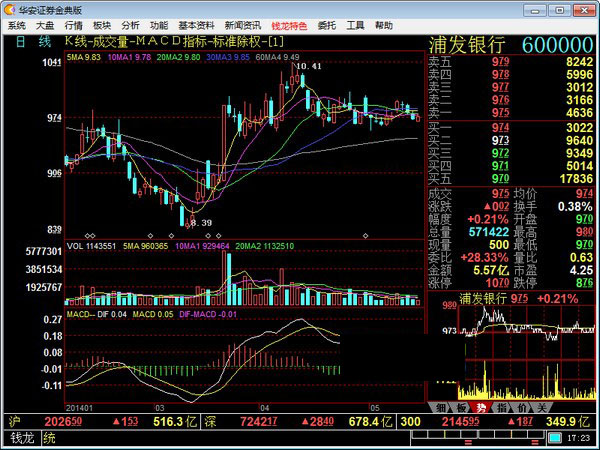Open the 基本资料 menu
This screenshot has width=600, height=450.
coord(196,26)
